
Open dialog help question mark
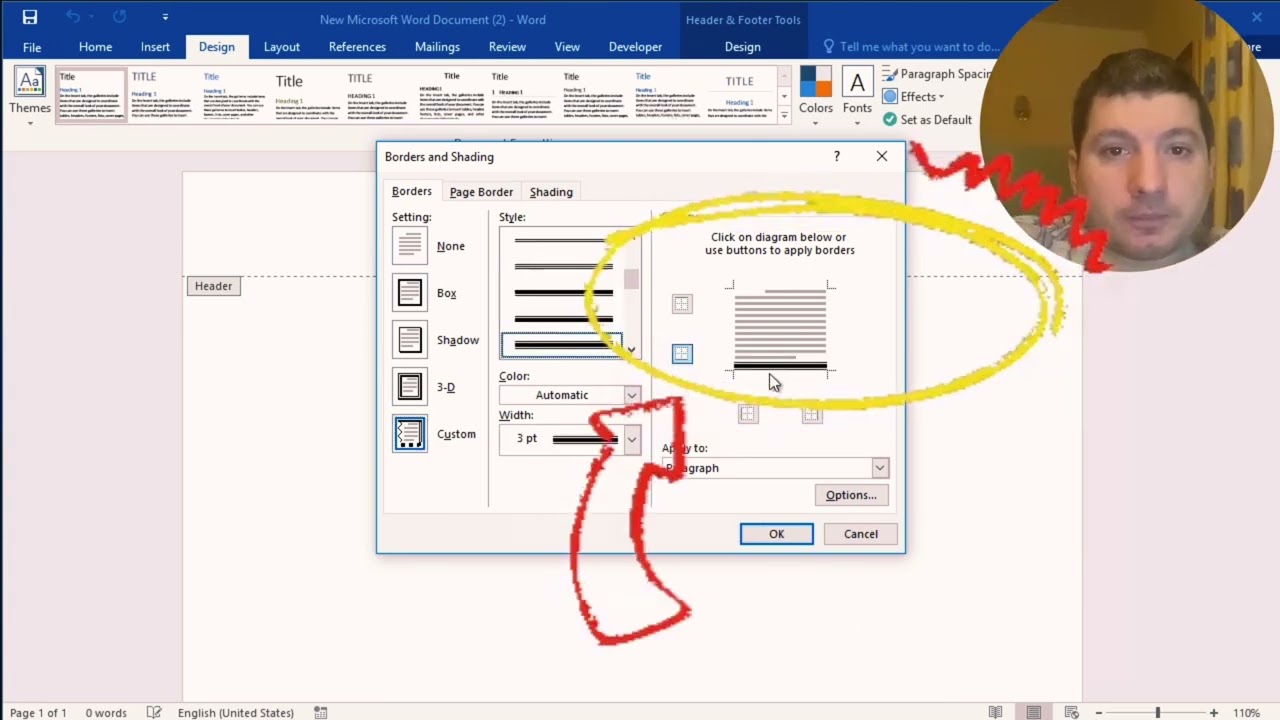click(837, 156)
